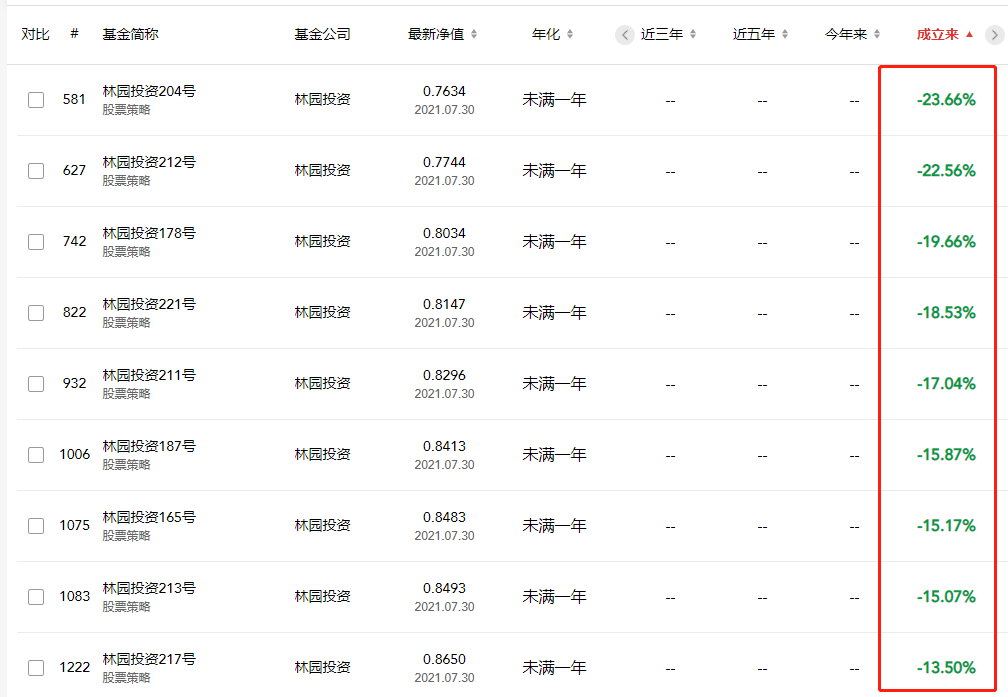Click the sort icon beside 年化 header
This screenshot has width=1008, height=697.
[572, 33]
